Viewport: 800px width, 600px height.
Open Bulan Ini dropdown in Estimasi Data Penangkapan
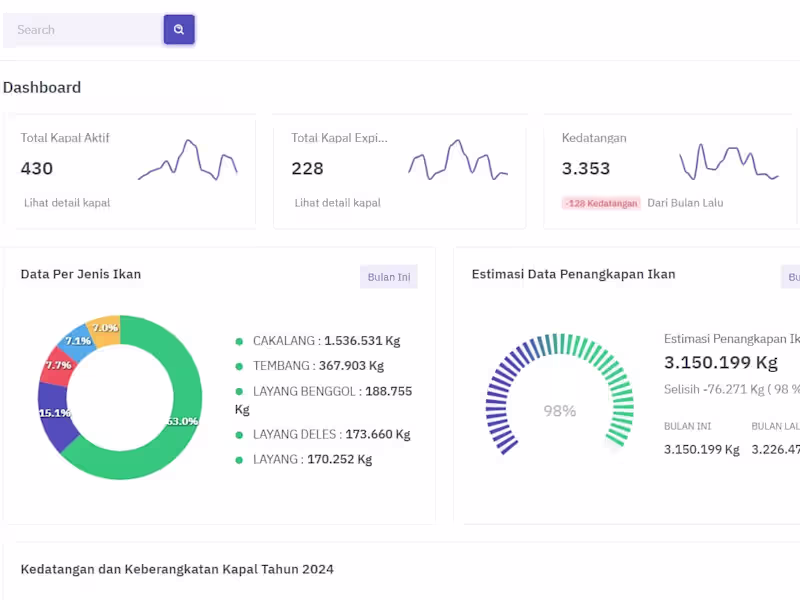click(x=791, y=277)
